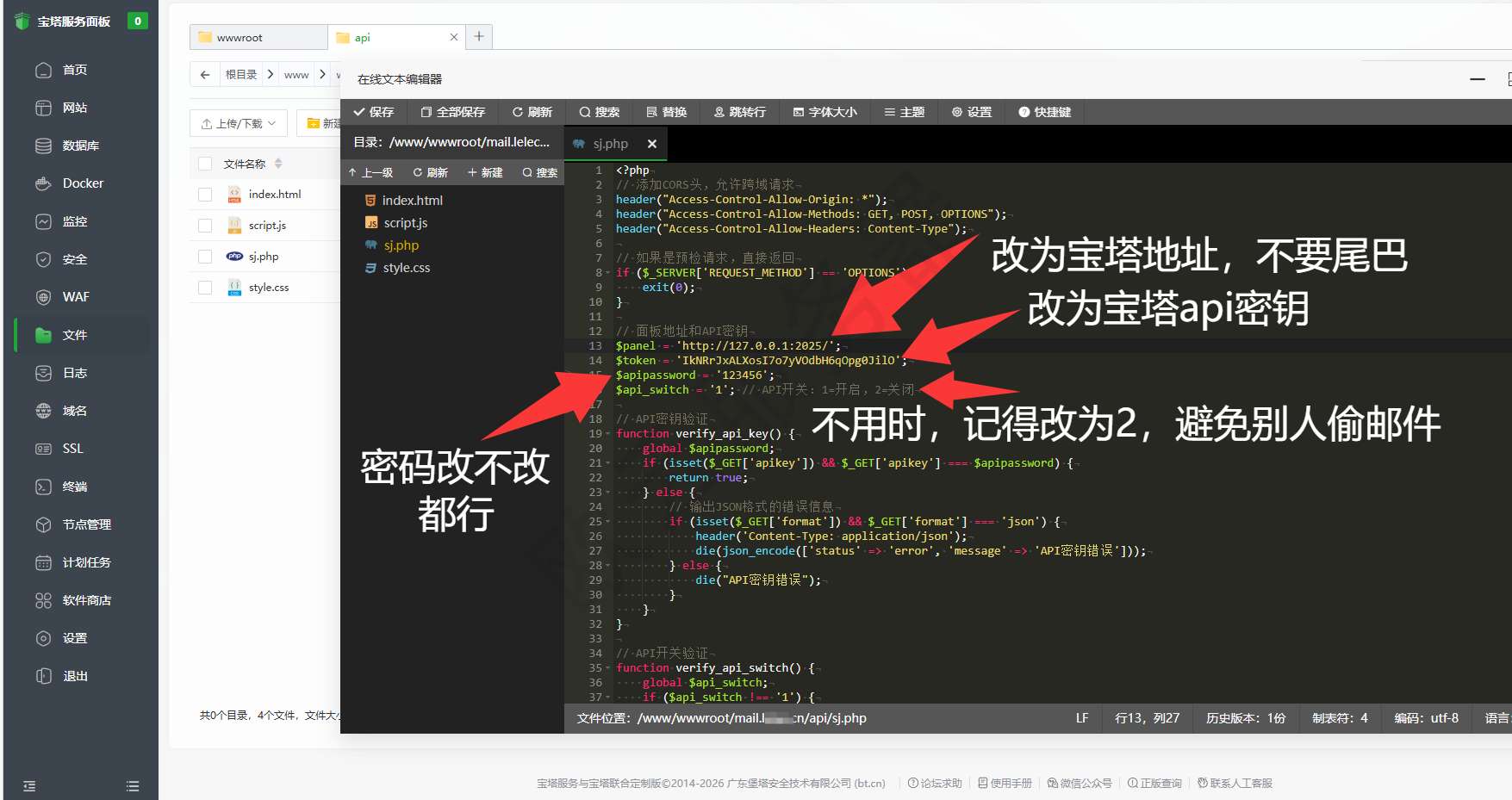The height and width of the screenshot is (800, 1512).
Task: Toggle the select-all files checkbox
Action: (x=205, y=164)
